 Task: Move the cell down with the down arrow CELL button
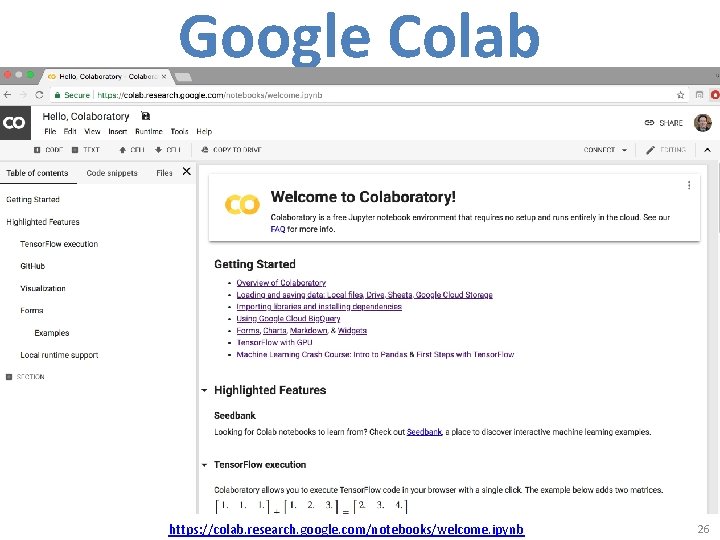168,150
